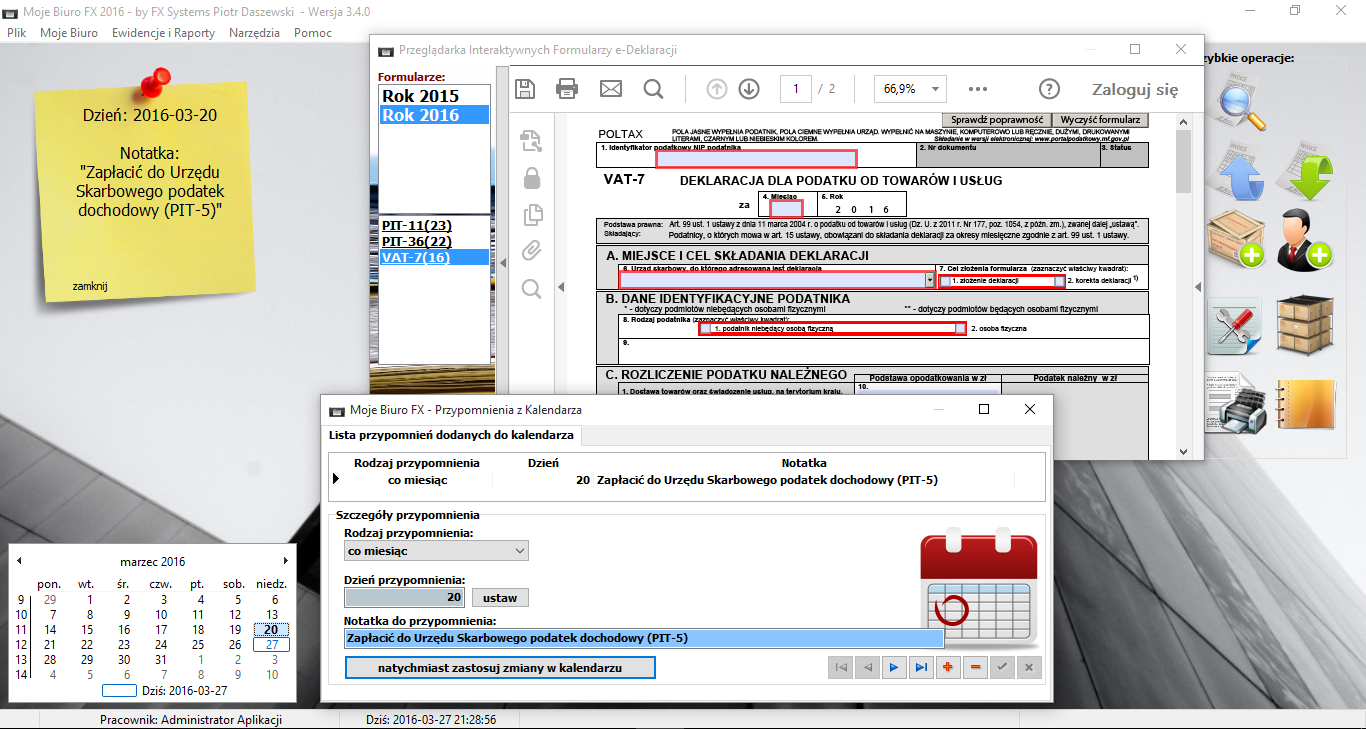The image size is (1366, 729).
Task: Click the sidebar search magnifier icon
Action: 531,289
